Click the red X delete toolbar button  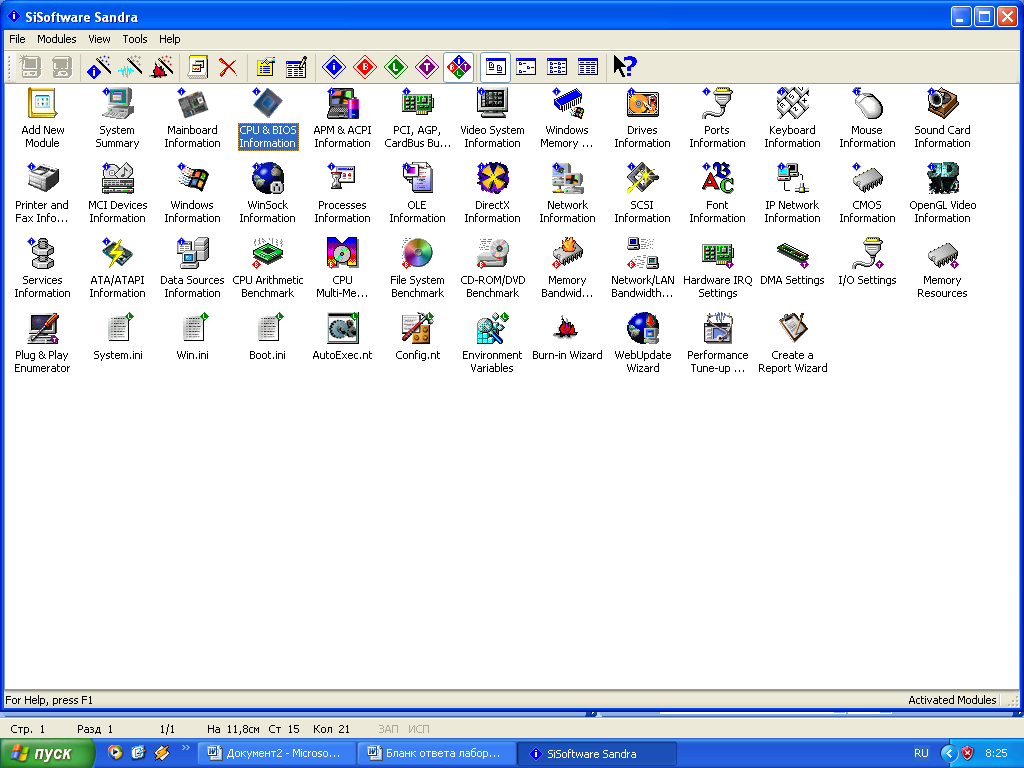tap(228, 67)
